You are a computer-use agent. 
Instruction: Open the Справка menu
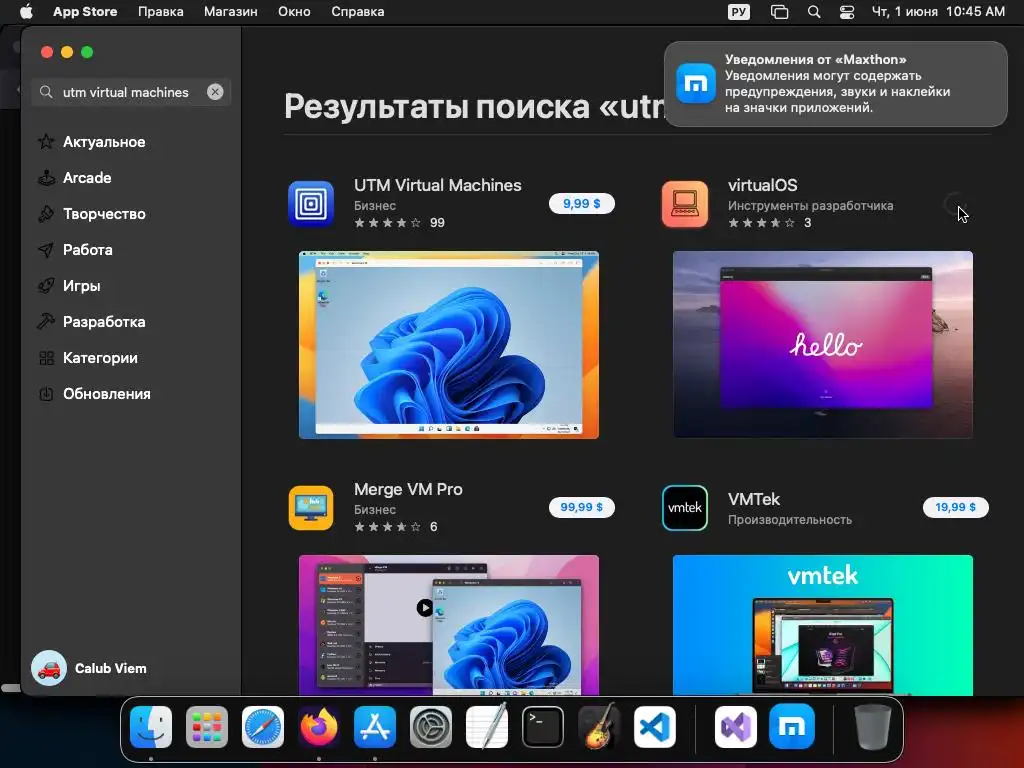357,12
